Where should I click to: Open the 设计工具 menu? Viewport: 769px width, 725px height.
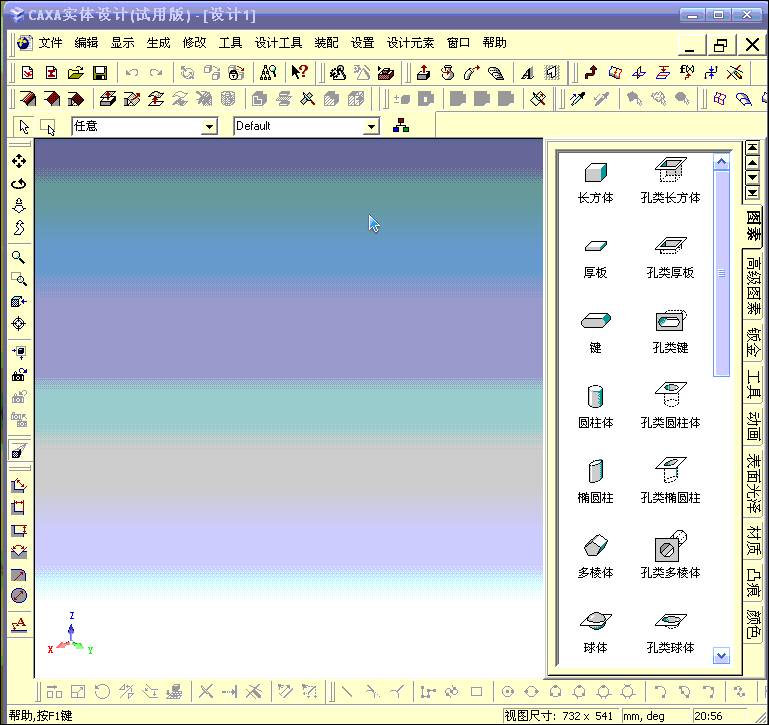(x=278, y=43)
